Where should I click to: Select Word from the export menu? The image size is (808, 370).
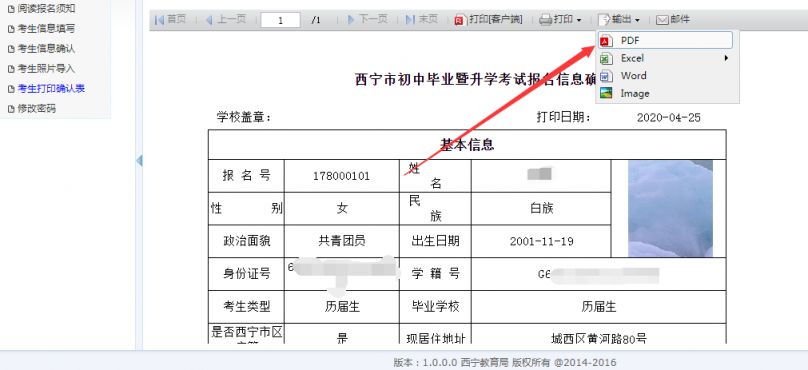point(666,76)
